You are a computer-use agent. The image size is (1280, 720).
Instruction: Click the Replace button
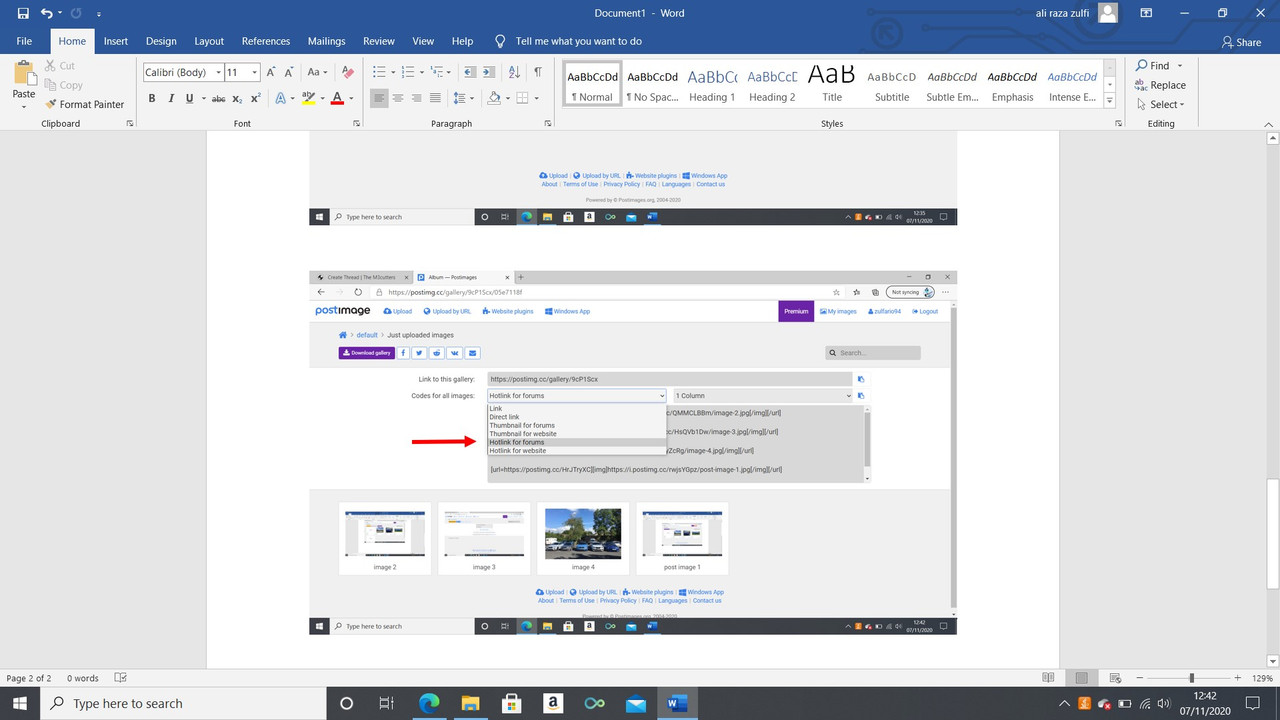pos(1161,85)
